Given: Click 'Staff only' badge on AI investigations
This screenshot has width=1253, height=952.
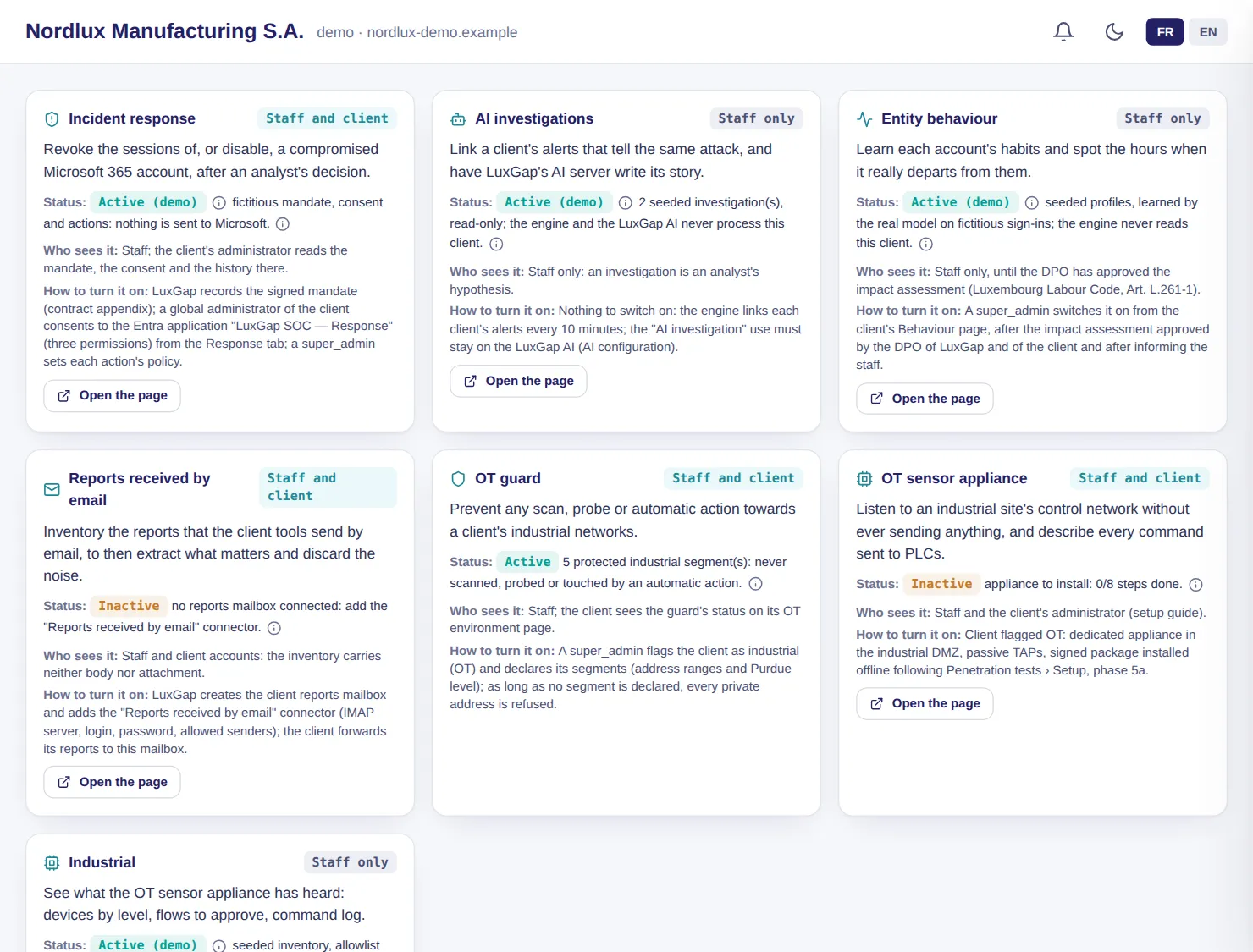Looking at the screenshot, I should pyautogui.click(x=756, y=119).
